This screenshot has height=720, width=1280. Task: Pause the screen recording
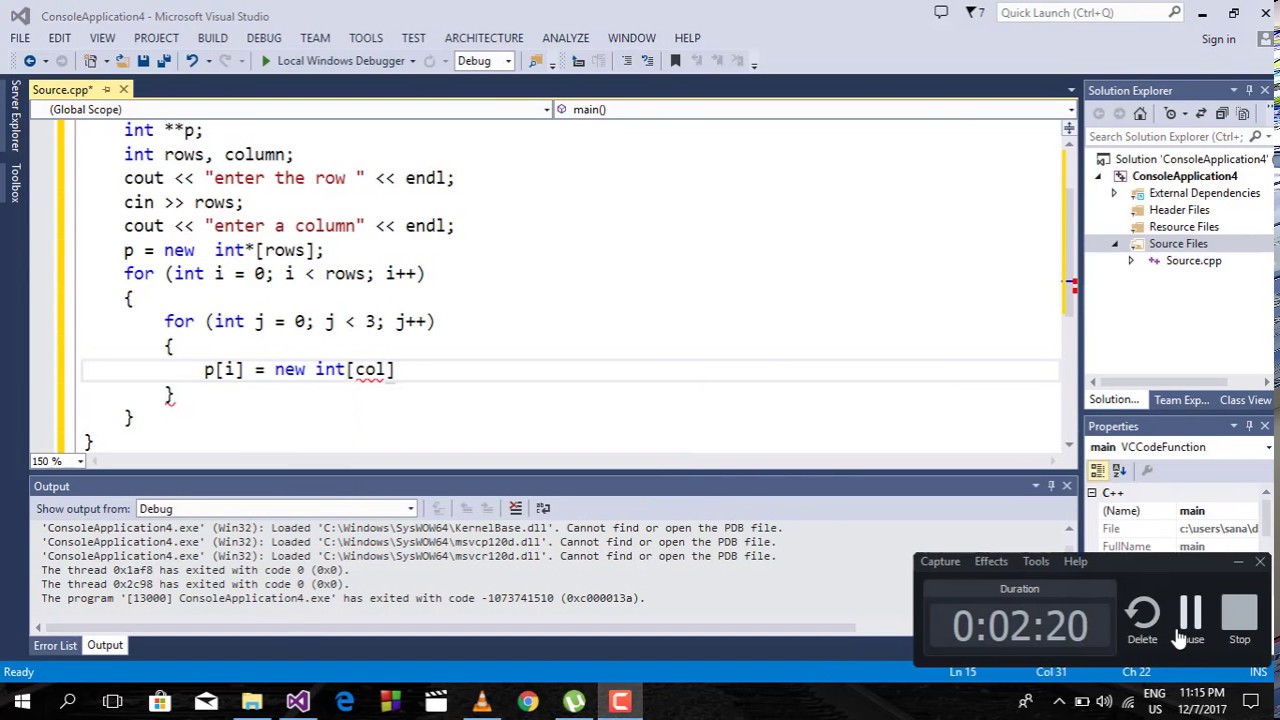(1190, 621)
